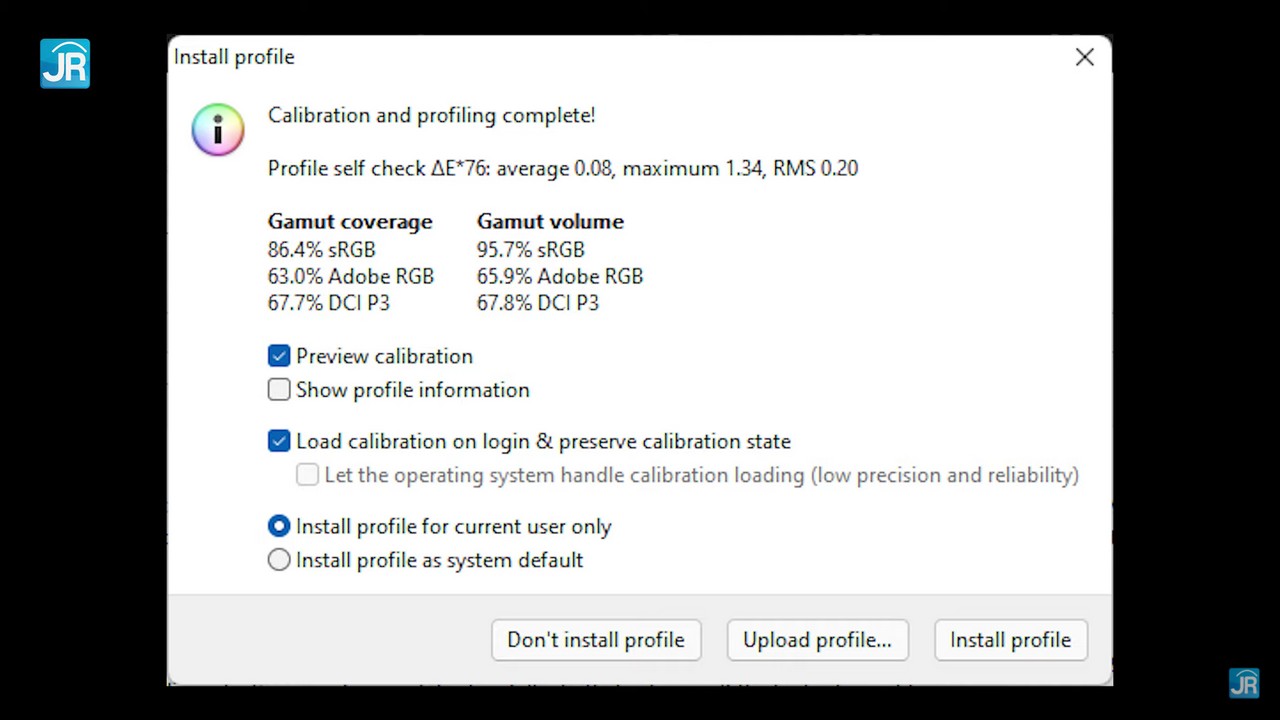Choose Install profile as system default
This screenshot has width=1280, height=720.
point(279,560)
